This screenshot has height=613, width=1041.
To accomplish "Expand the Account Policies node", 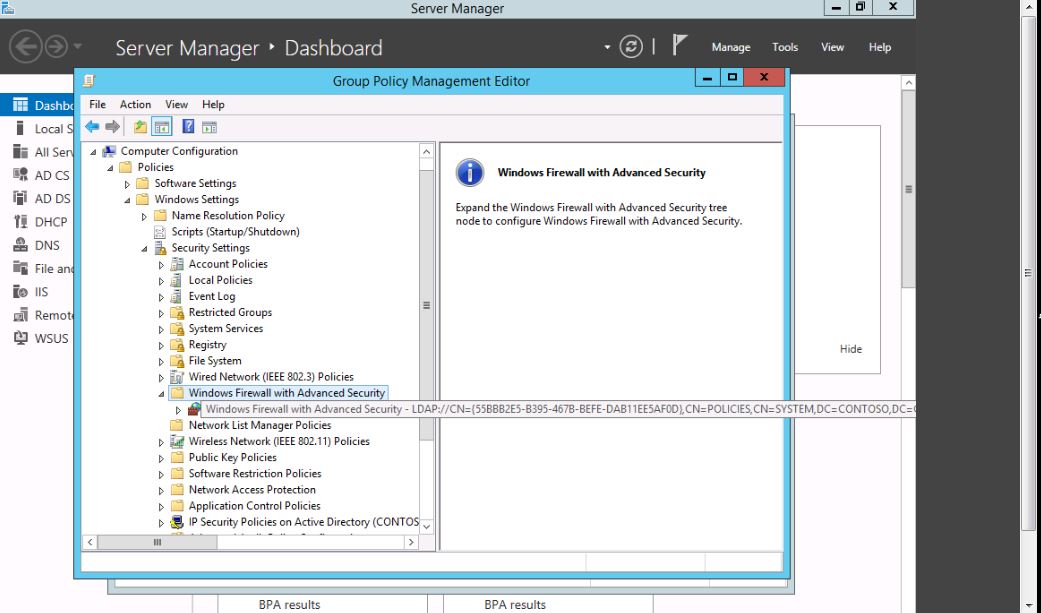I will pos(161,265).
